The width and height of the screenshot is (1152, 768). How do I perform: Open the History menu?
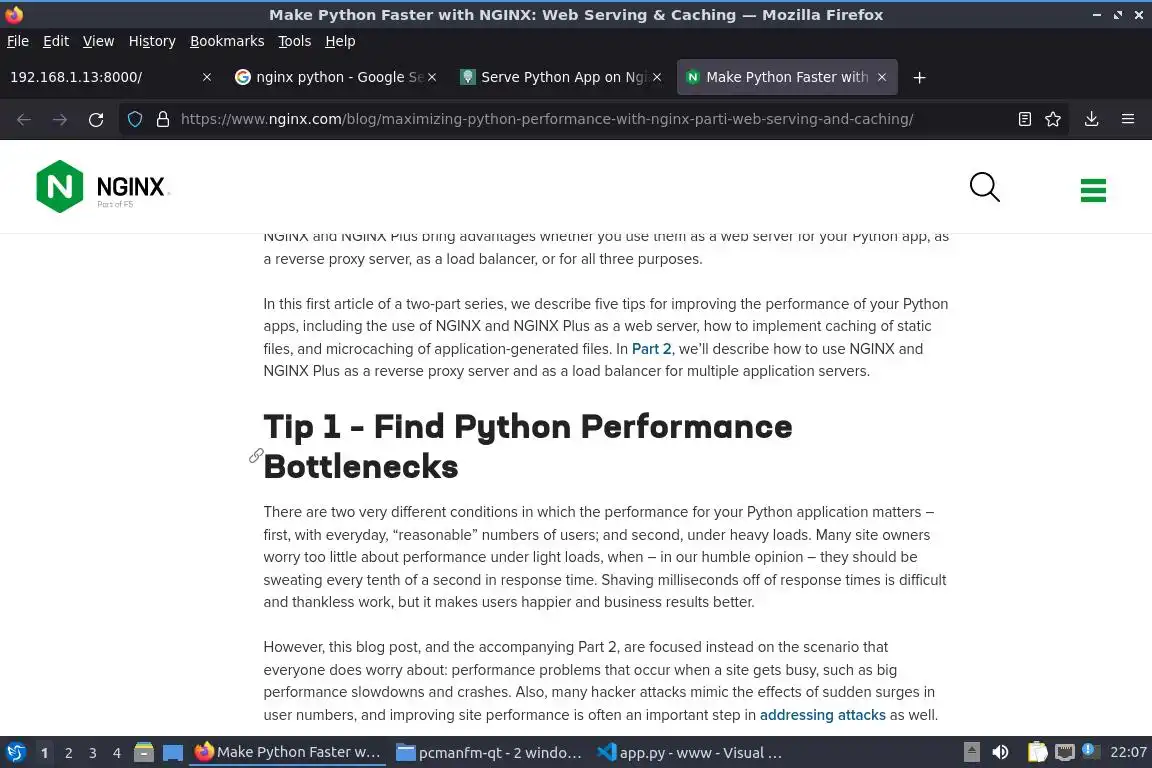pyautogui.click(x=152, y=41)
